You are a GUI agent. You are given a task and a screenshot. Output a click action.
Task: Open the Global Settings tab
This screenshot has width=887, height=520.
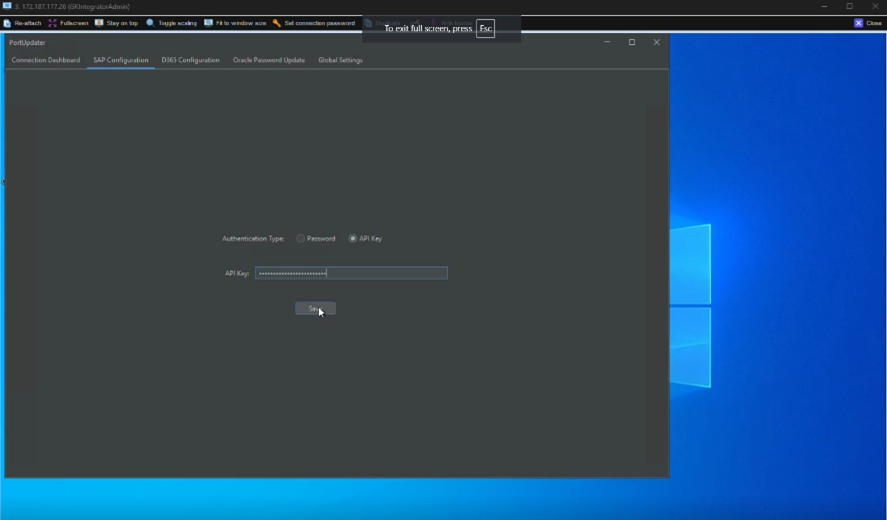(x=340, y=60)
